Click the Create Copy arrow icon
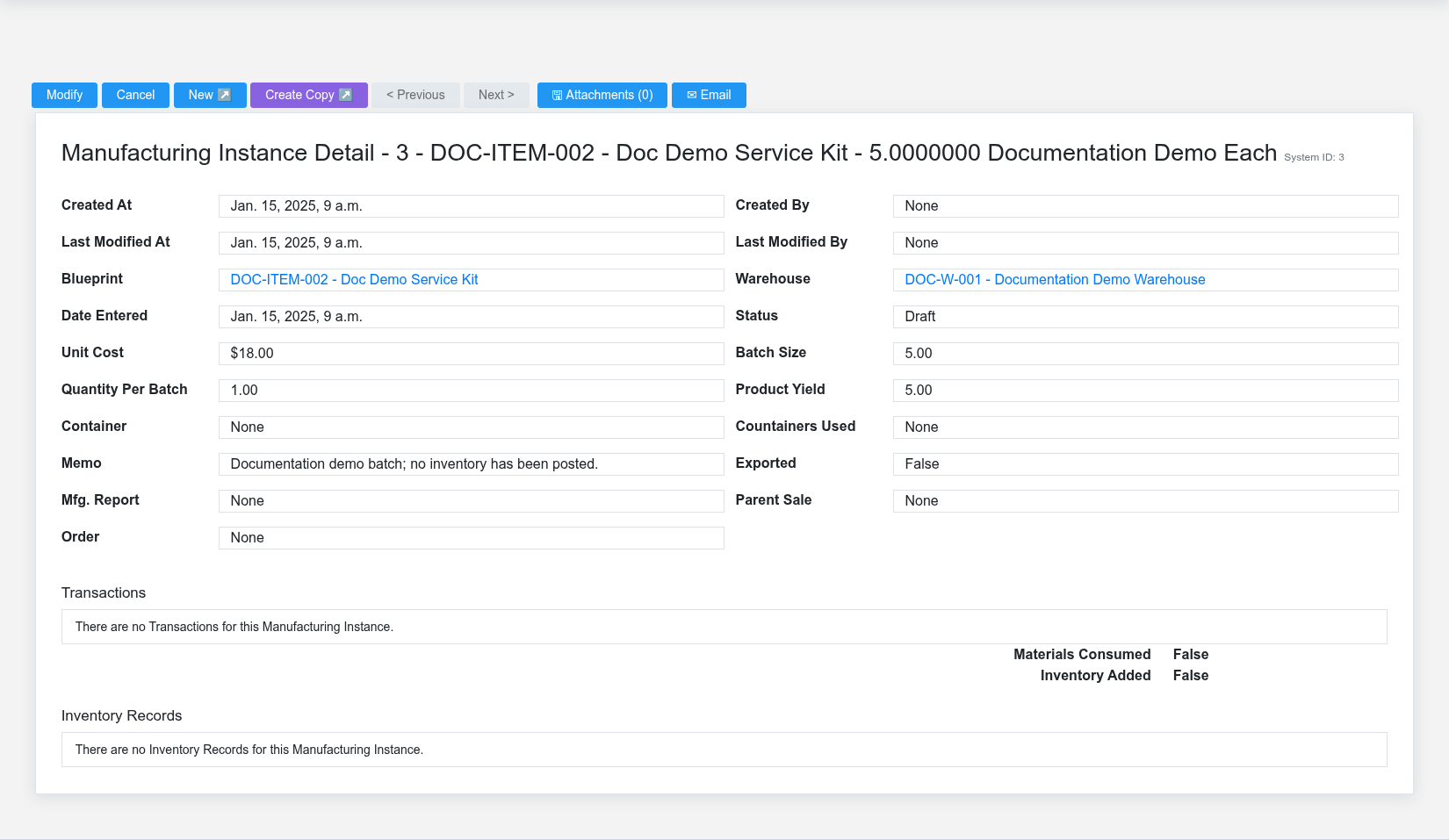 tap(346, 95)
